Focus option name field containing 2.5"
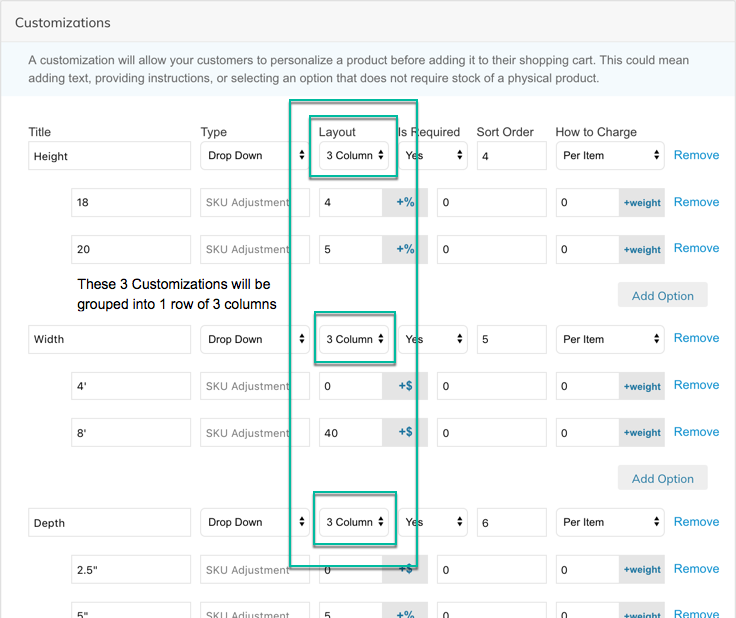Viewport: 736px width, 618px height. (131, 570)
